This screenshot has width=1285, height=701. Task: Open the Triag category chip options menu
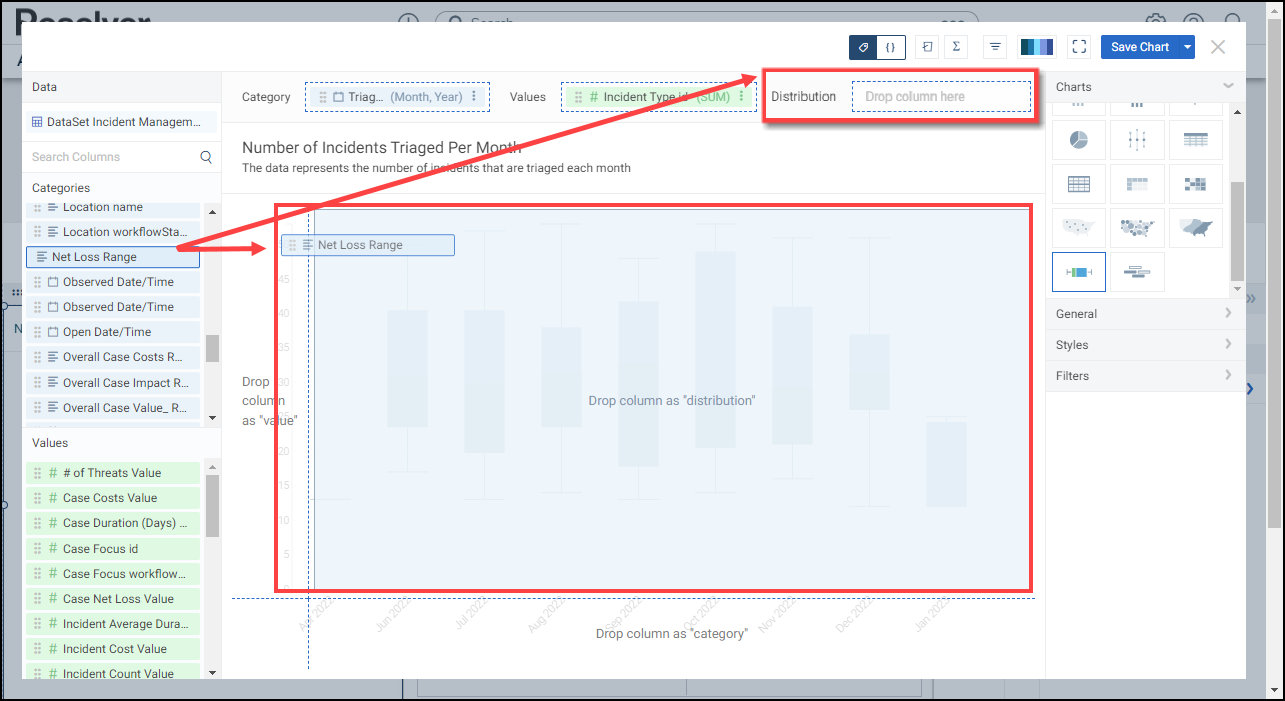click(474, 97)
